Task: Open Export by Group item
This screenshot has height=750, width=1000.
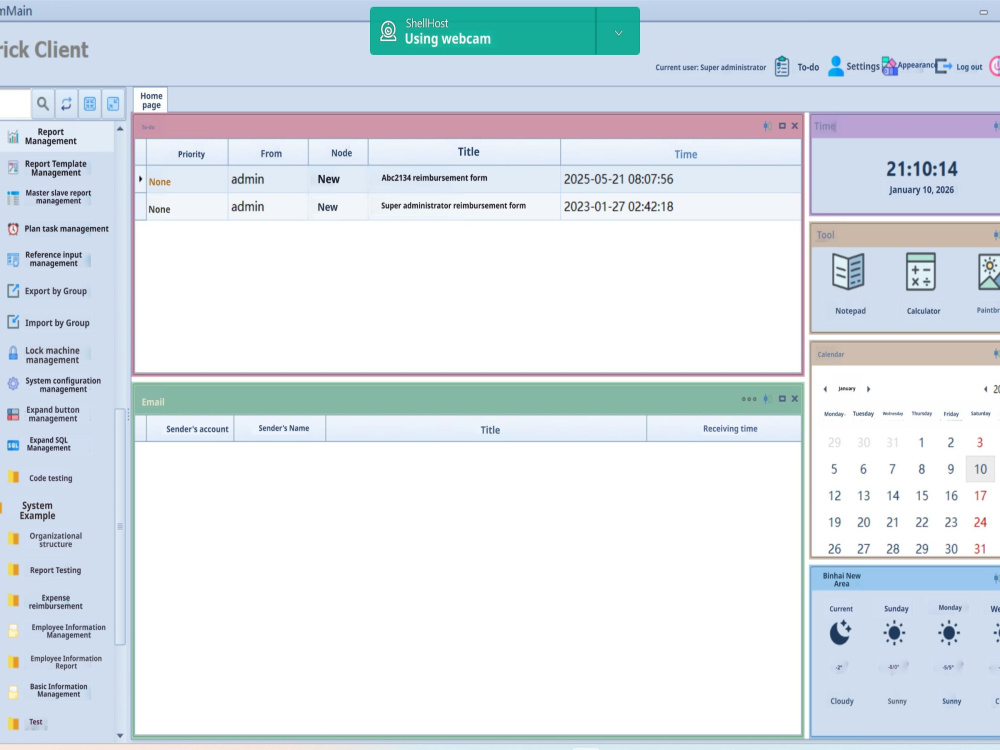Action: click(47, 291)
